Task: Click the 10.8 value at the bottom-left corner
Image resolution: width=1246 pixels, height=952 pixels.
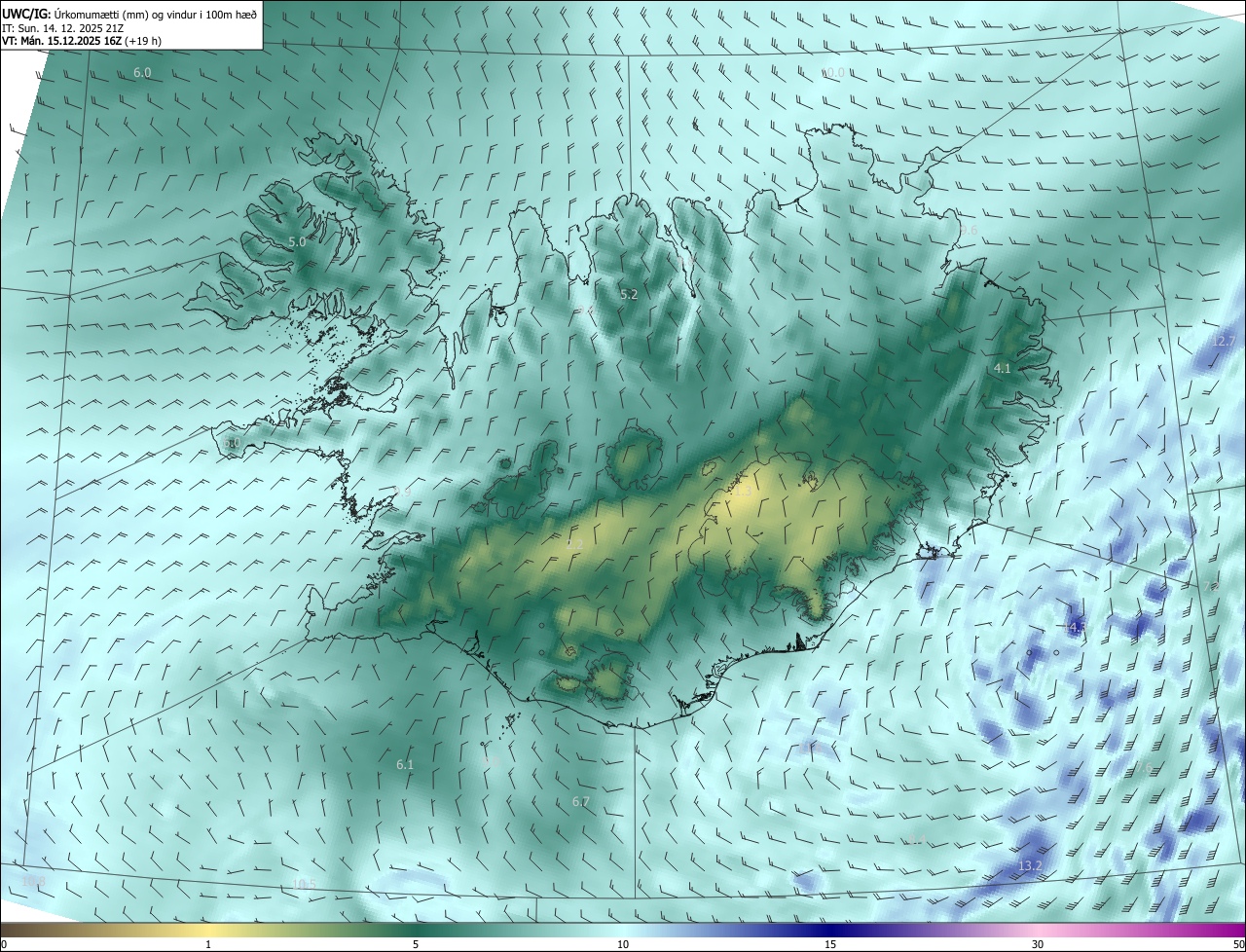Action: click(x=34, y=882)
